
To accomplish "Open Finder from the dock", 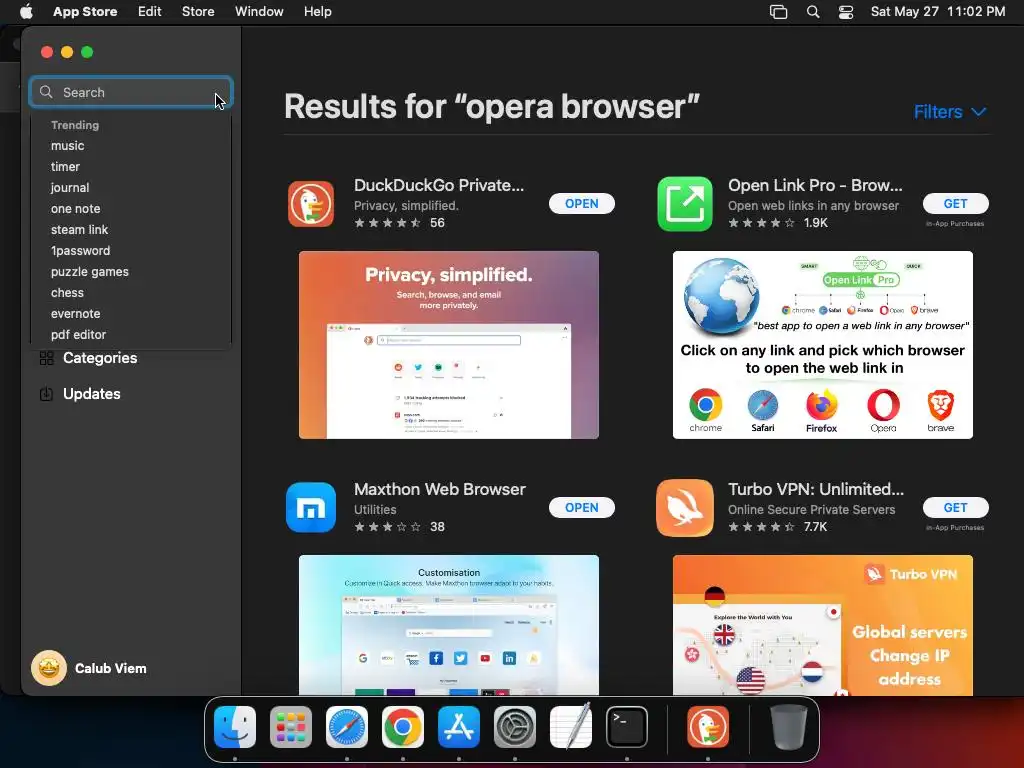I will [x=235, y=727].
